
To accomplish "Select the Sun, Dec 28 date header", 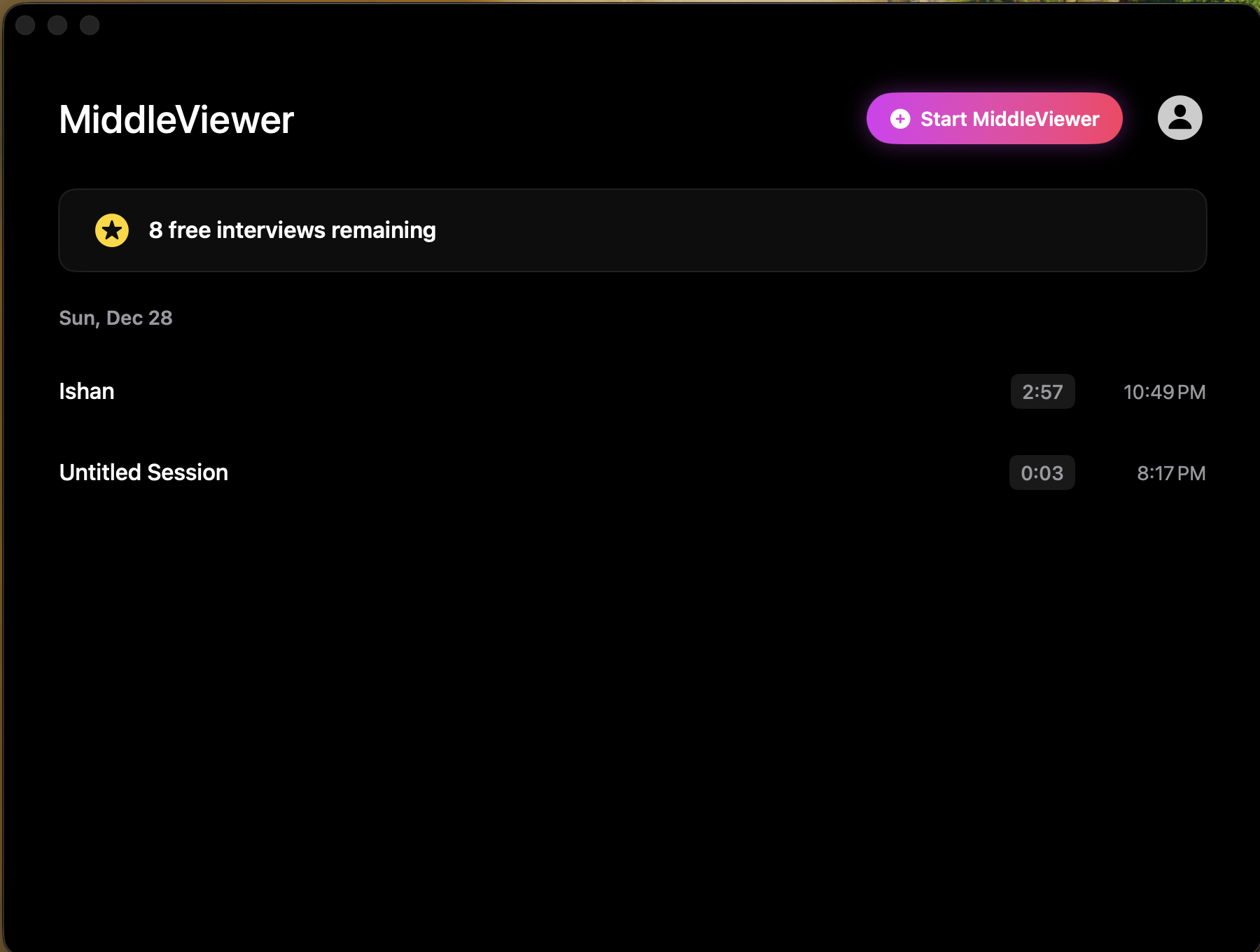I will point(115,318).
